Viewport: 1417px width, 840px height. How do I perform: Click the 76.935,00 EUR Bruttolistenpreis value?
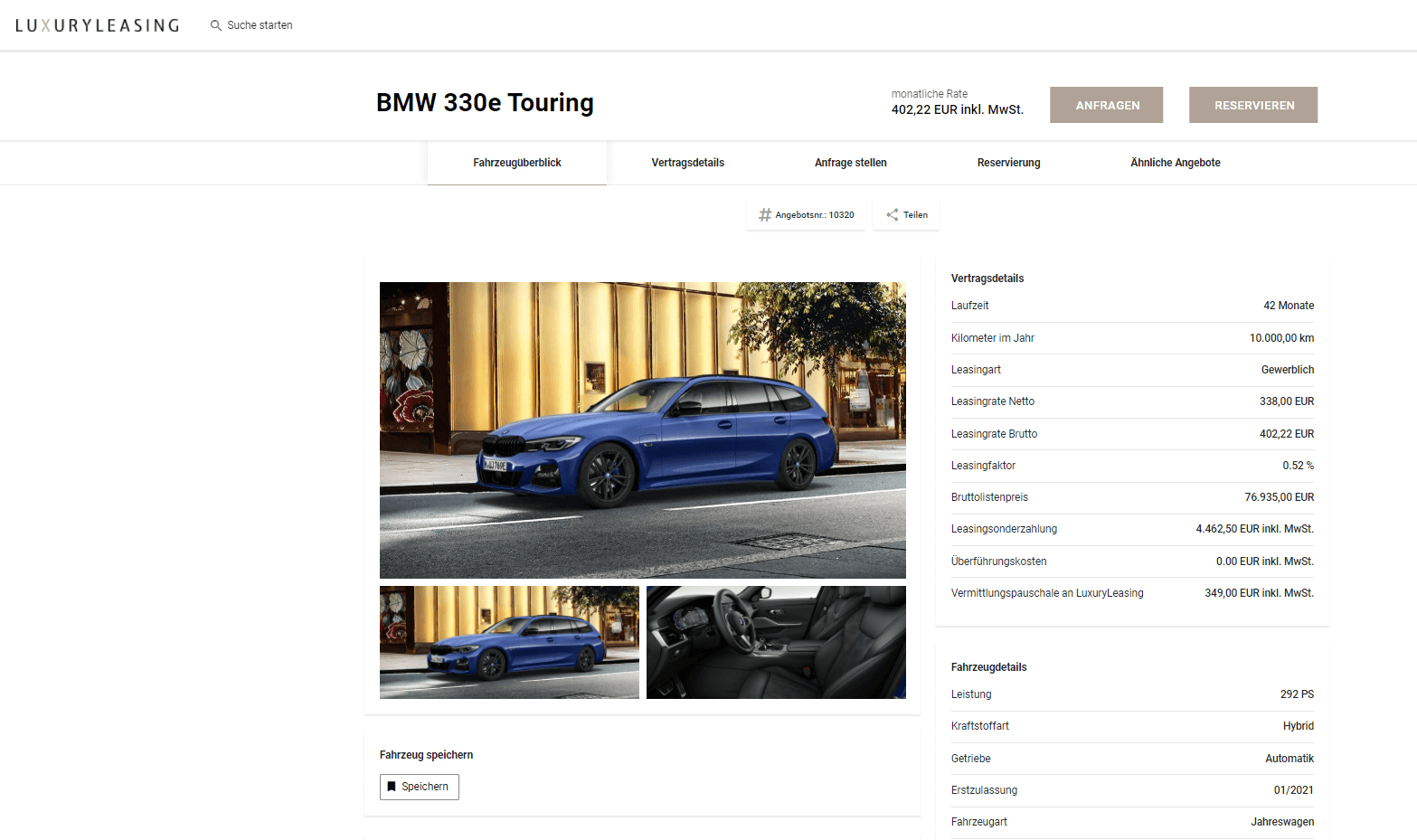pos(1280,497)
